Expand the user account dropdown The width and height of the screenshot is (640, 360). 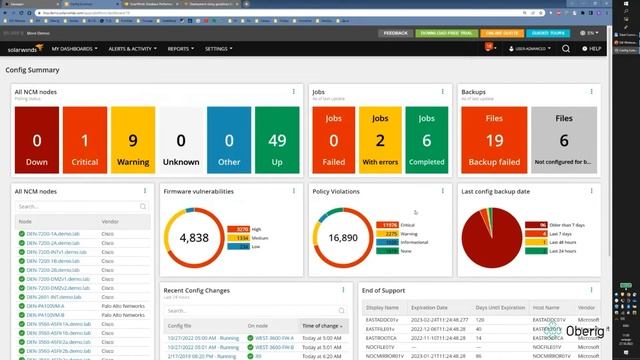(x=530, y=49)
